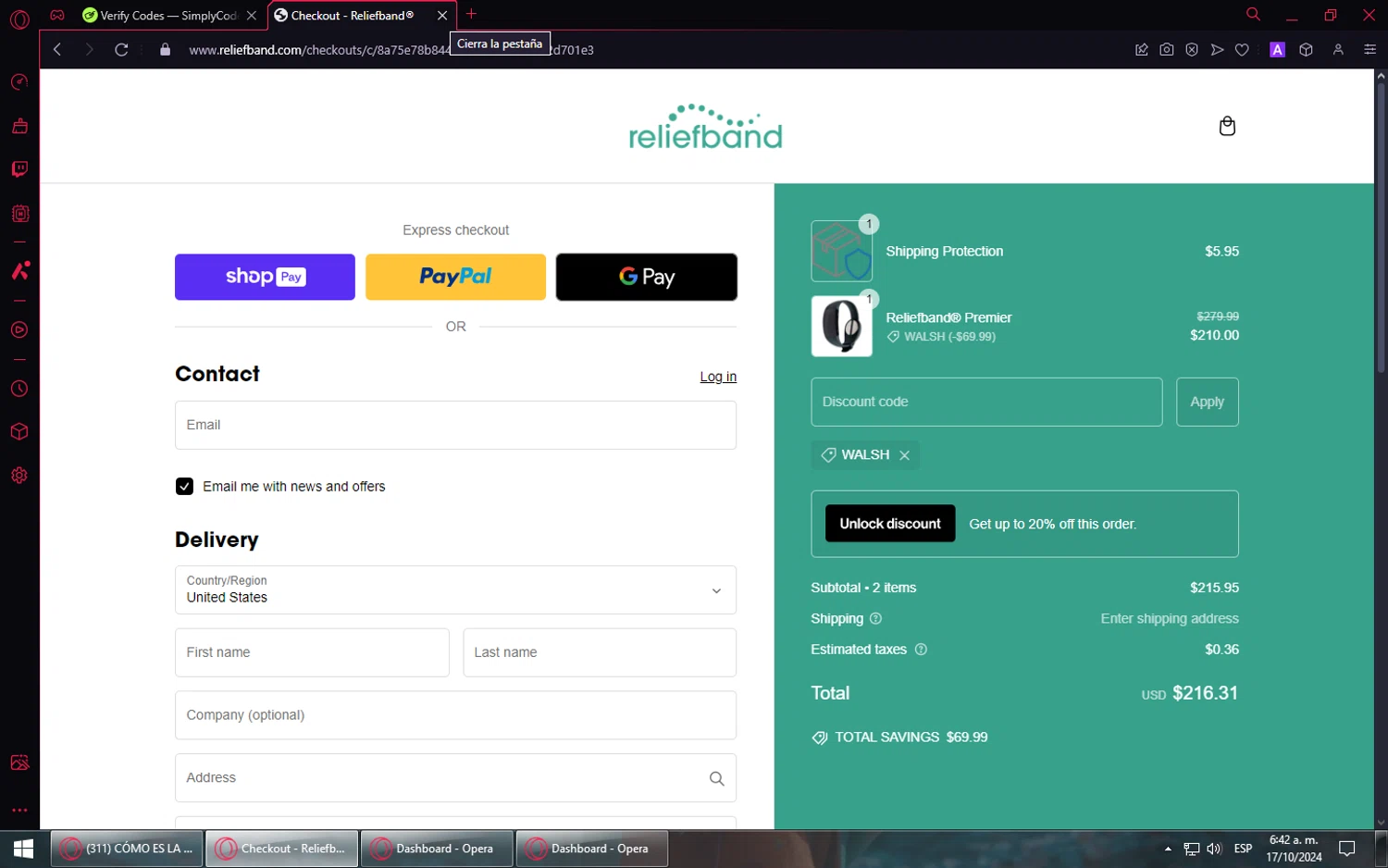Open Extensions cube icon in sidebar

pos(19,432)
